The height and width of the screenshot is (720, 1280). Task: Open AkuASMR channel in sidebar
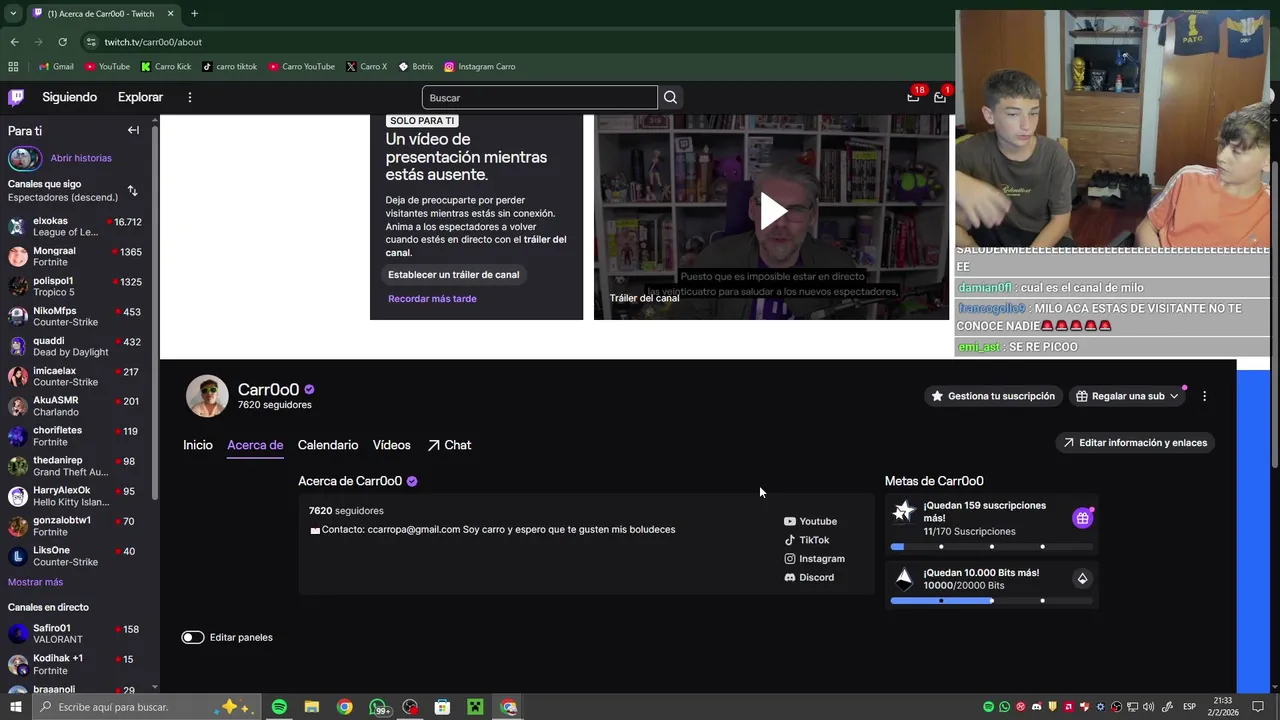point(76,405)
